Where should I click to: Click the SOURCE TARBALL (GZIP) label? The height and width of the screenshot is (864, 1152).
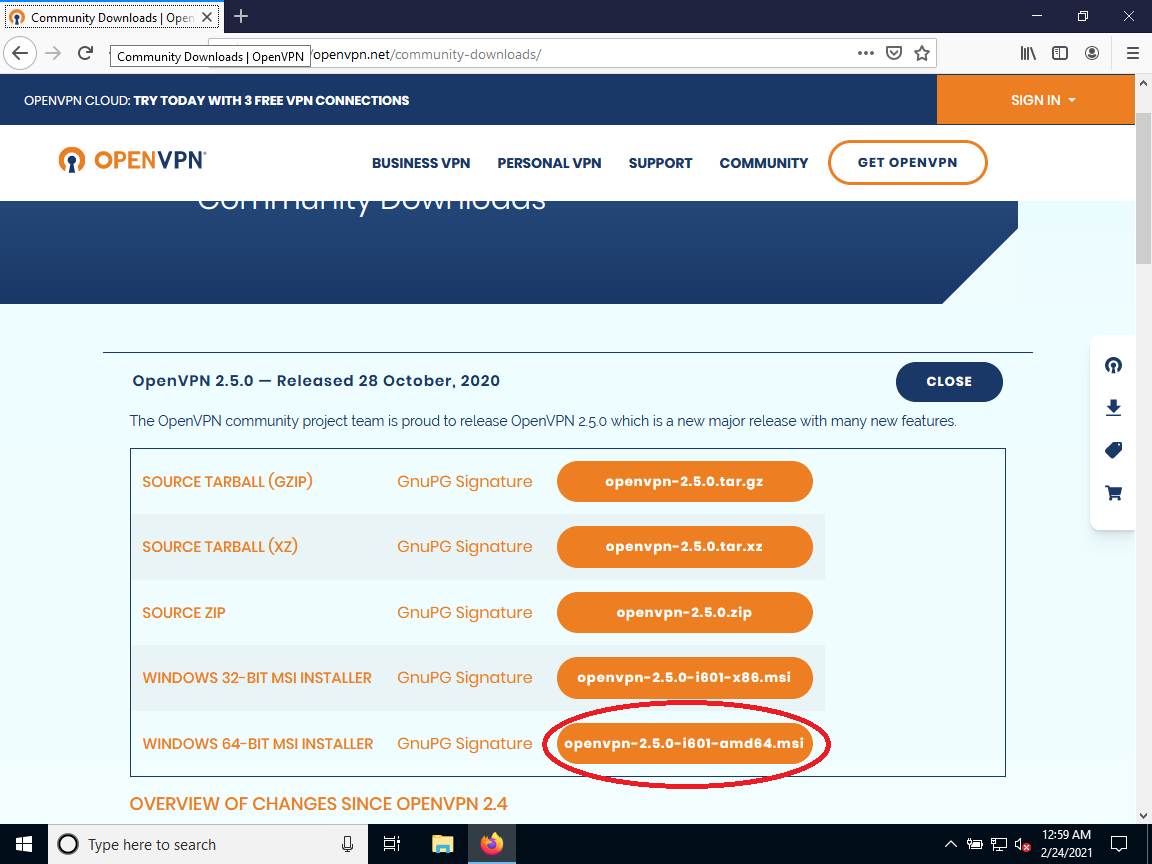[x=228, y=481]
